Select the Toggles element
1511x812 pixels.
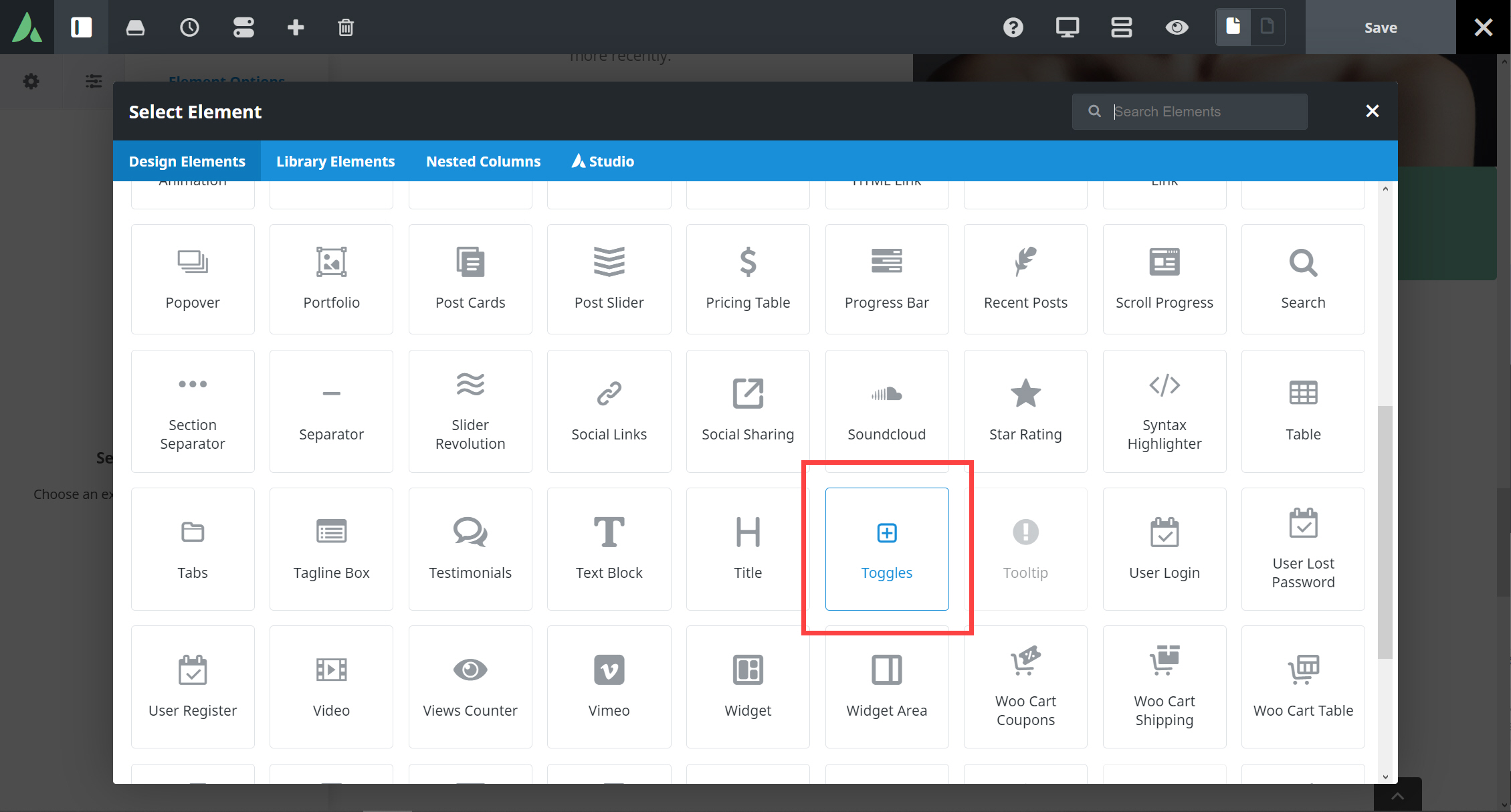point(886,548)
